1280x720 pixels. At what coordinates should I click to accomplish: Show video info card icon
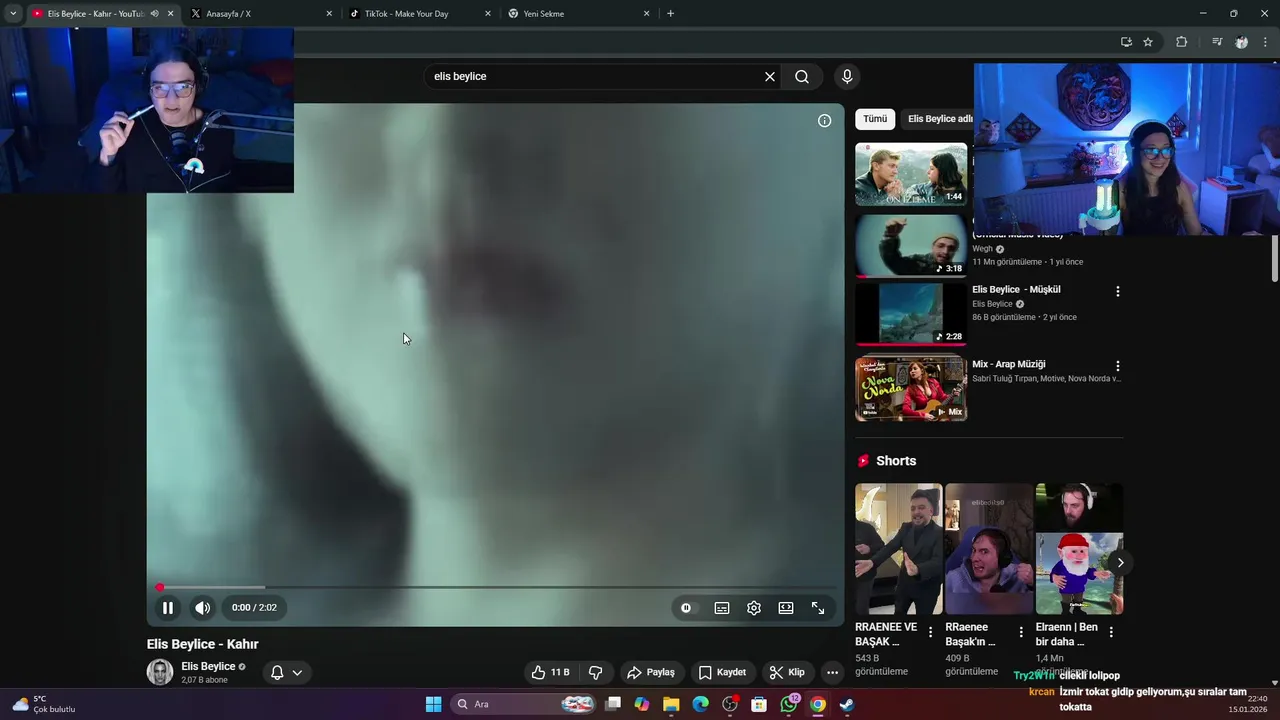tap(824, 121)
